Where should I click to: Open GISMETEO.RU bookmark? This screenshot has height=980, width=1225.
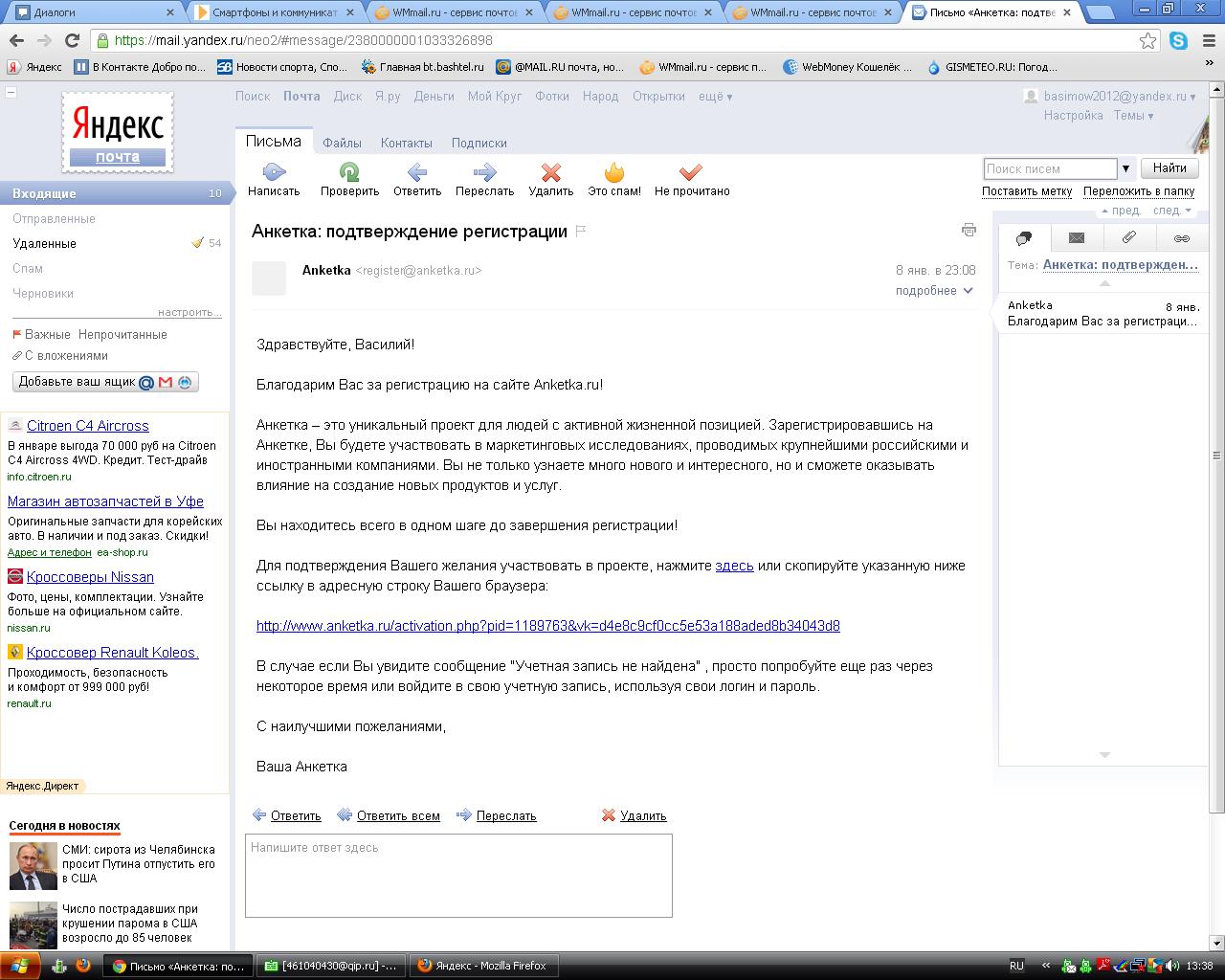tap(992, 67)
